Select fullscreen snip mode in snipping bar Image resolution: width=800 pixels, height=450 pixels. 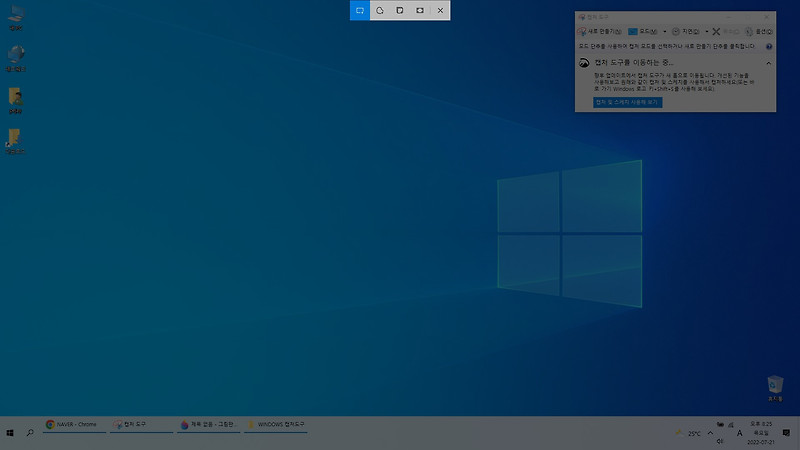[419, 10]
